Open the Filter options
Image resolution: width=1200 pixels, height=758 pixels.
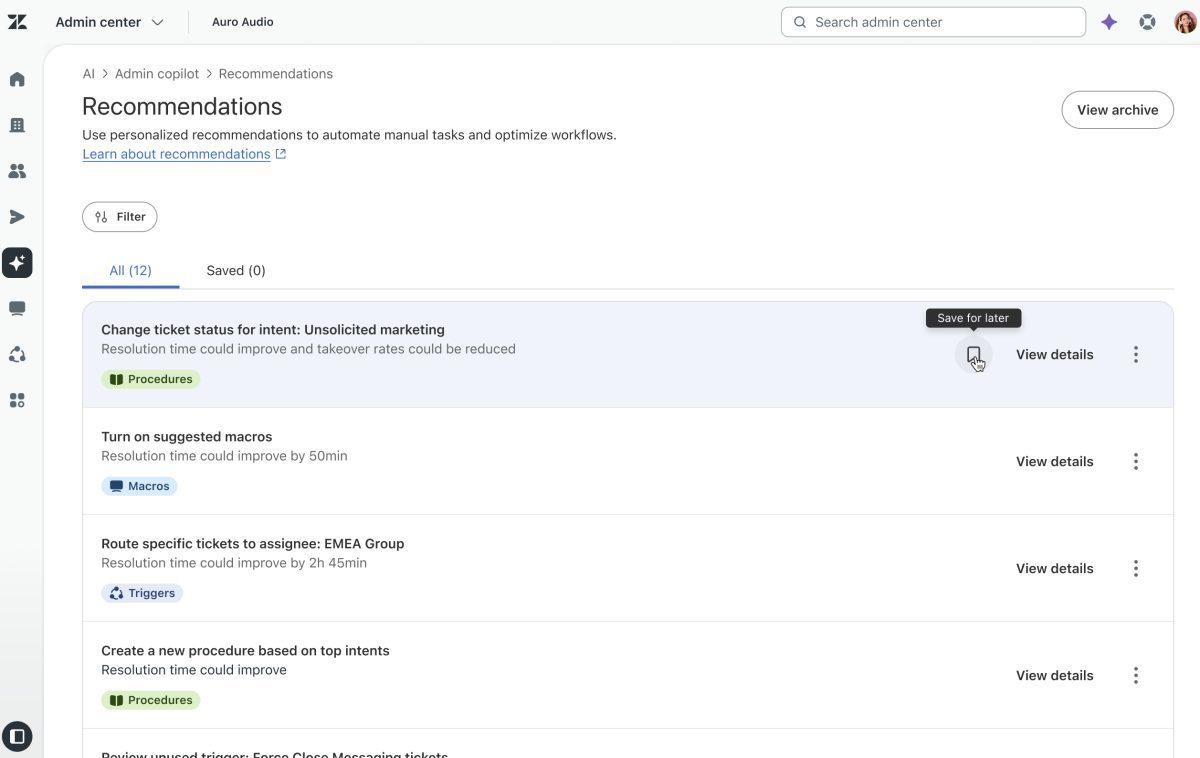click(120, 217)
